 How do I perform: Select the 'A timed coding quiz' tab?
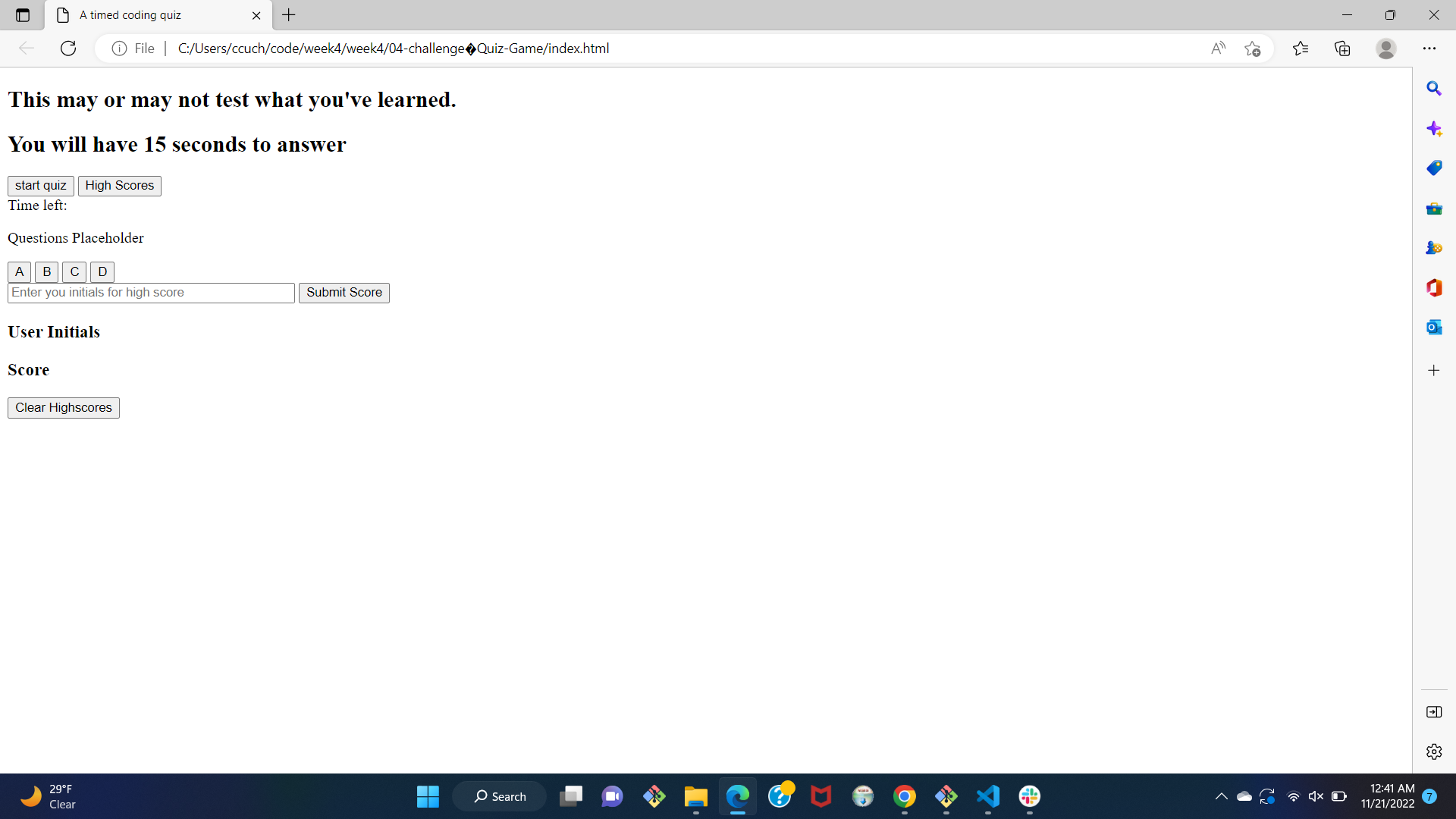159,15
